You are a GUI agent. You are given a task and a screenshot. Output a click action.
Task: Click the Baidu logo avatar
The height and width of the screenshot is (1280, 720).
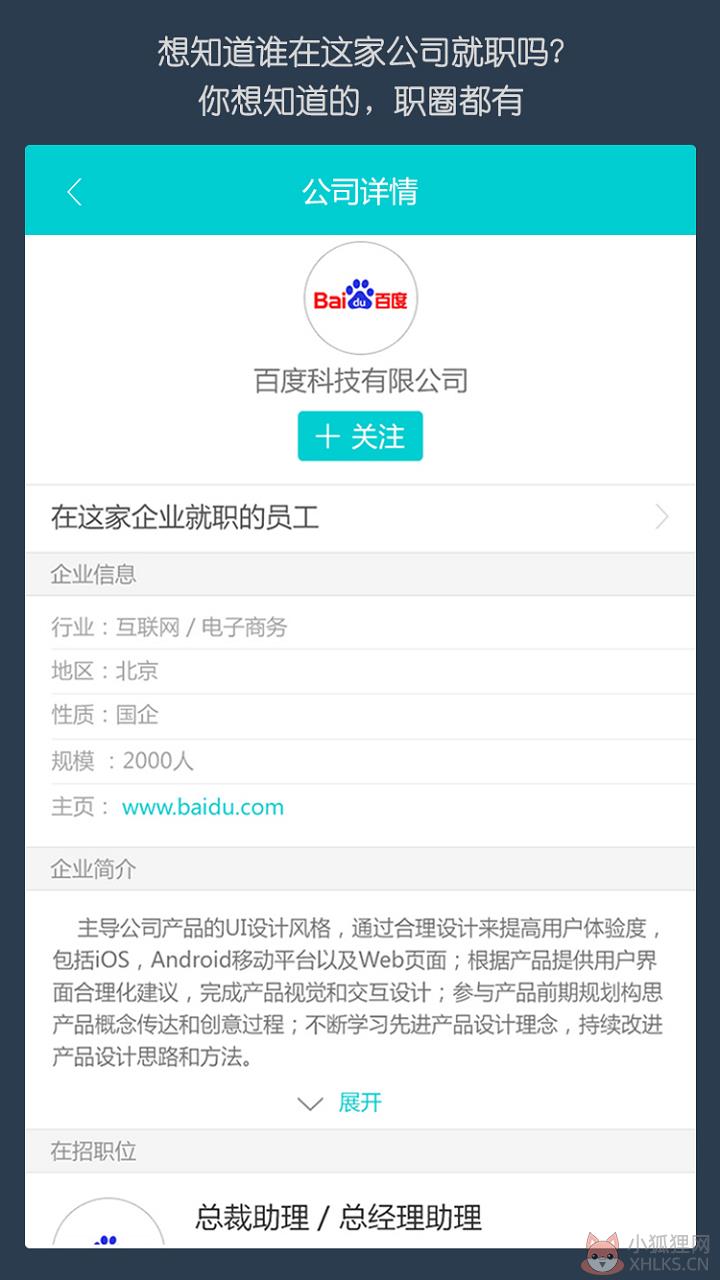coord(360,298)
